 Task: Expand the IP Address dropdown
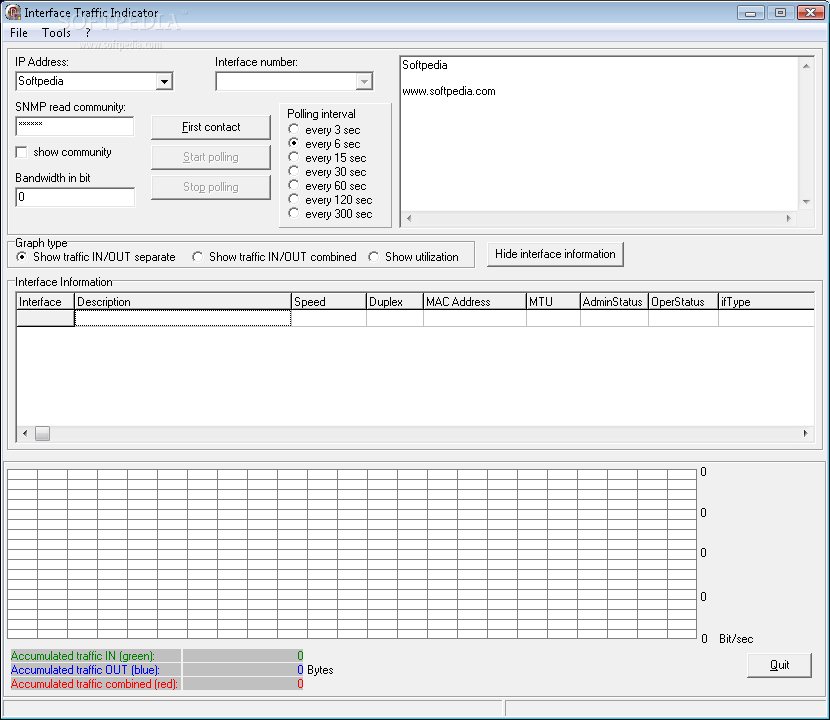coord(164,82)
